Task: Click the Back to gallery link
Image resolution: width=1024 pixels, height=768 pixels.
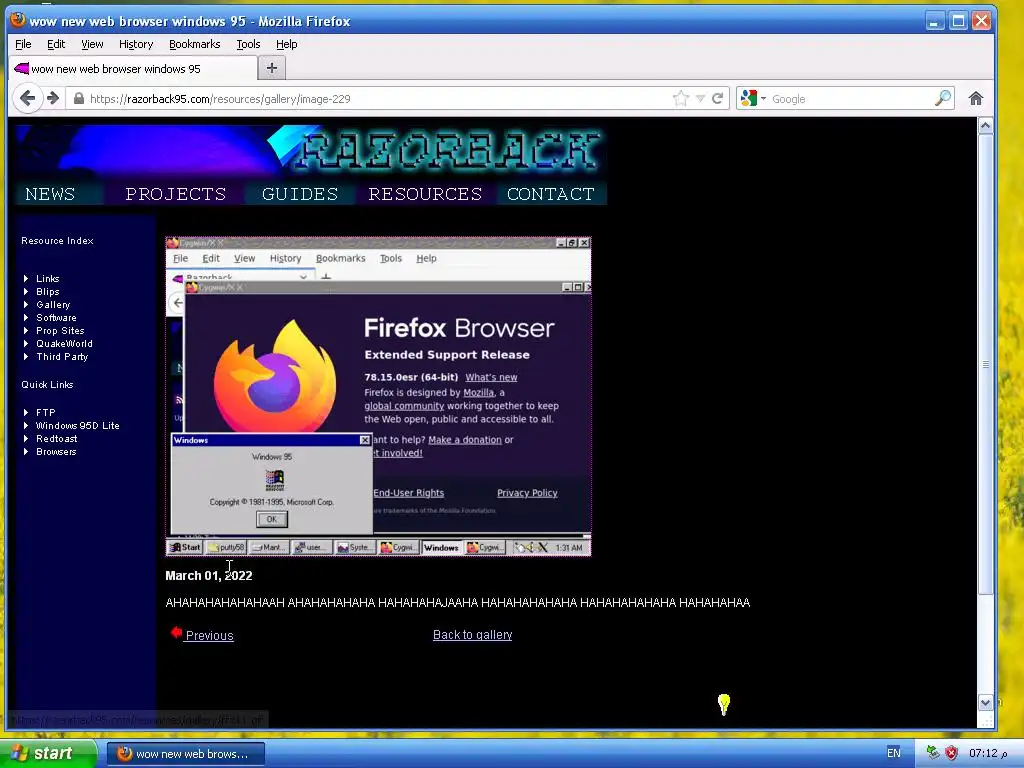Action: click(x=472, y=635)
